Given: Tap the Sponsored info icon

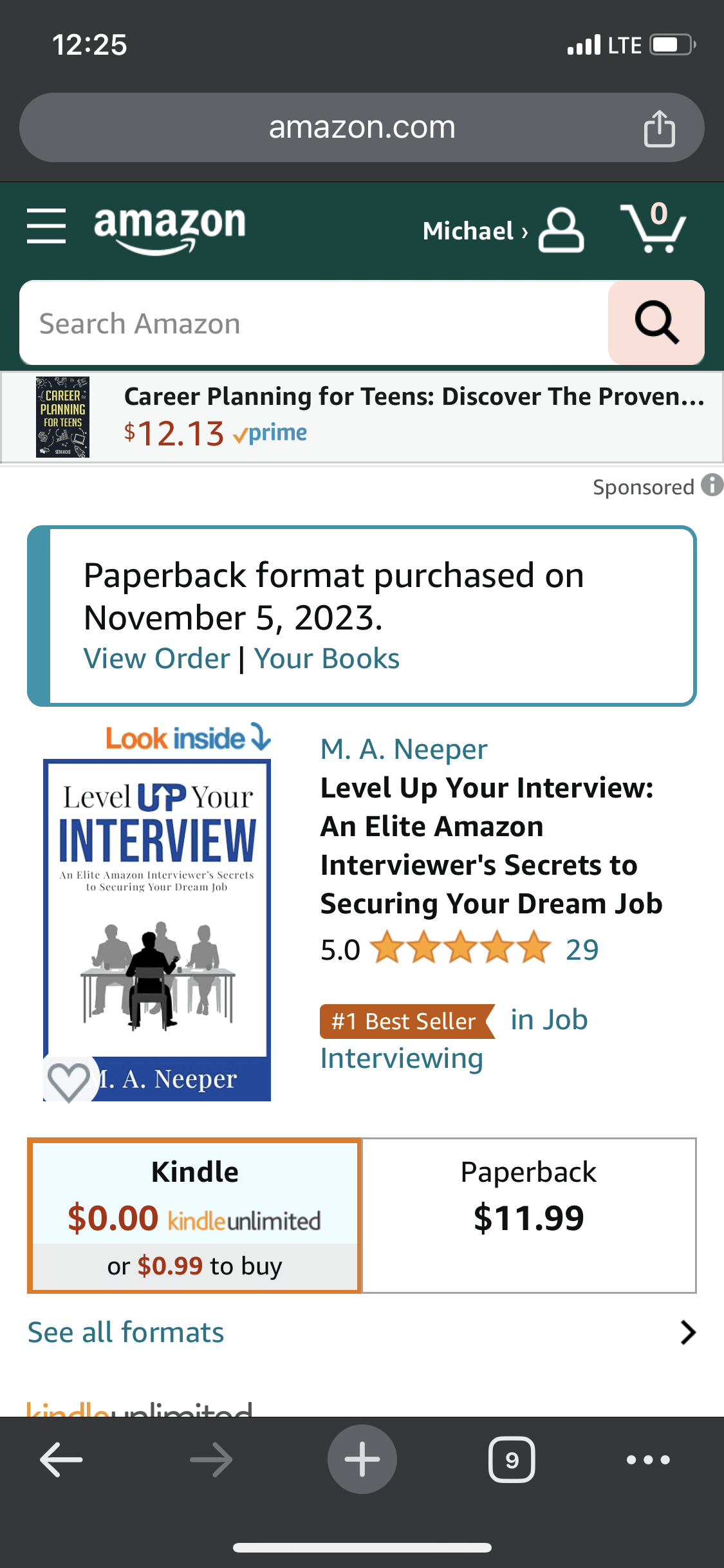Looking at the screenshot, I should [712, 485].
